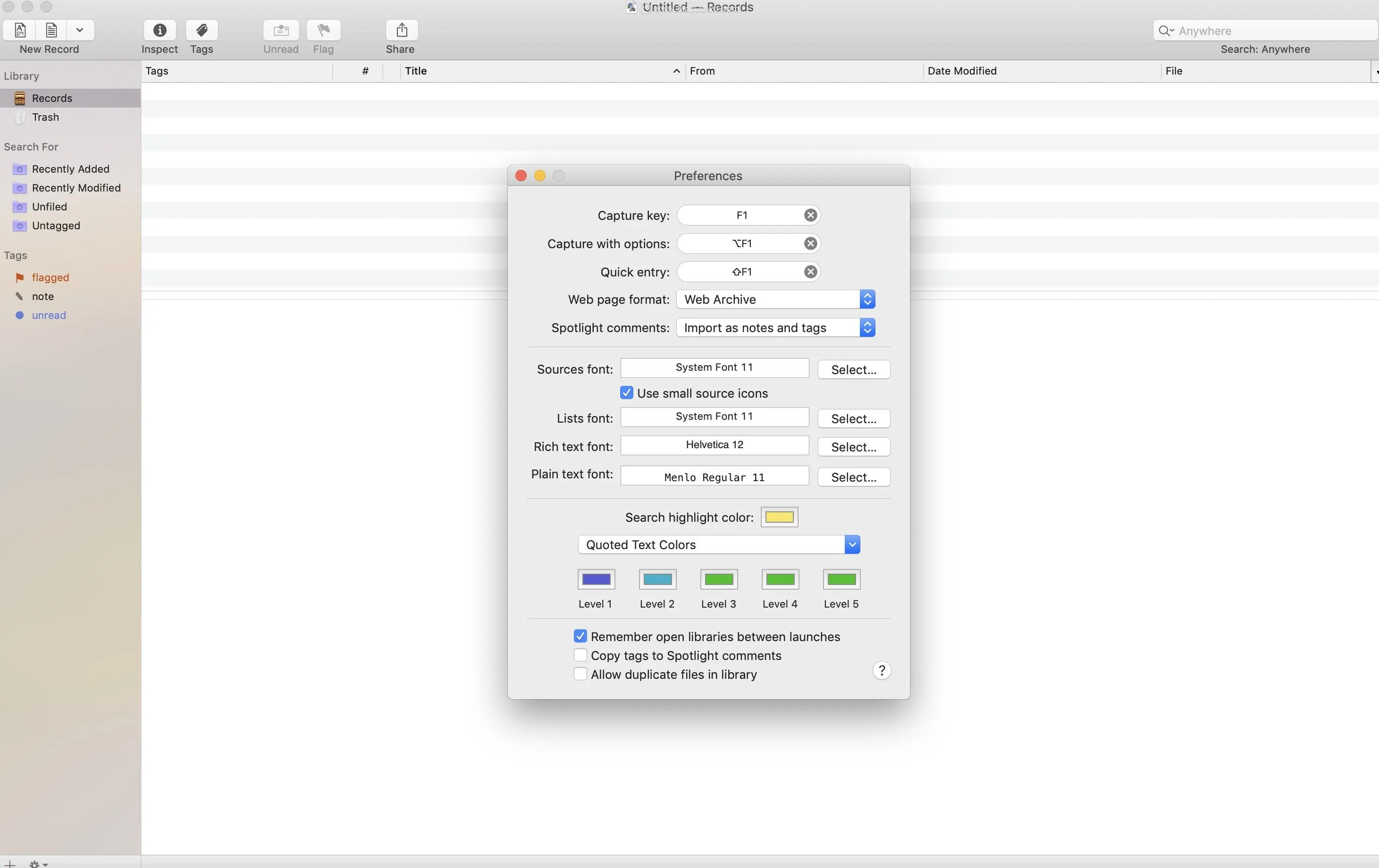Viewport: 1379px width, 868px height.
Task: Click the Share toolbar icon
Action: pos(402,30)
